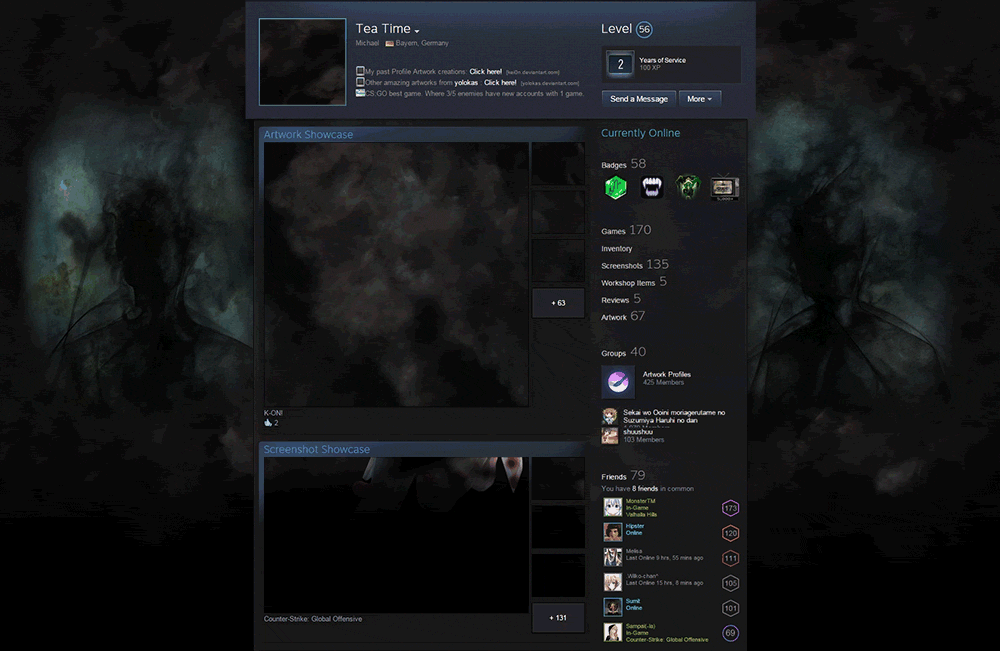
Task: Open the Groups 40 link
Action: coord(623,352)
